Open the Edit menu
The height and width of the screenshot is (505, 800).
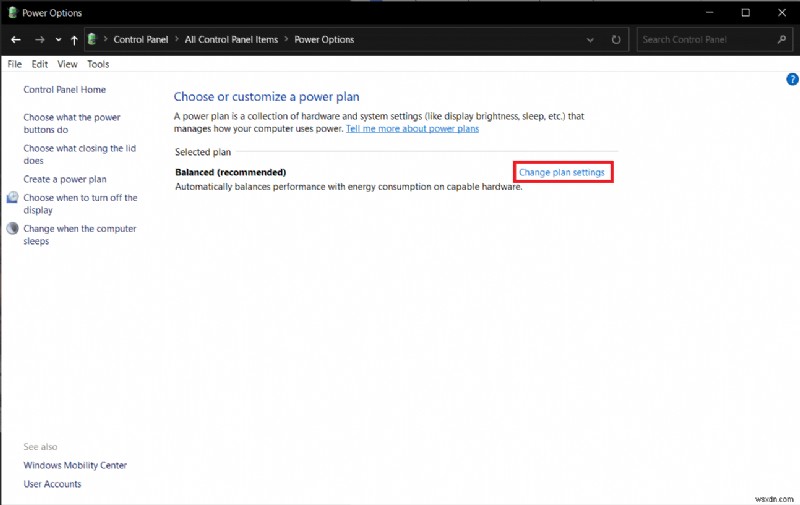(39, 64)
